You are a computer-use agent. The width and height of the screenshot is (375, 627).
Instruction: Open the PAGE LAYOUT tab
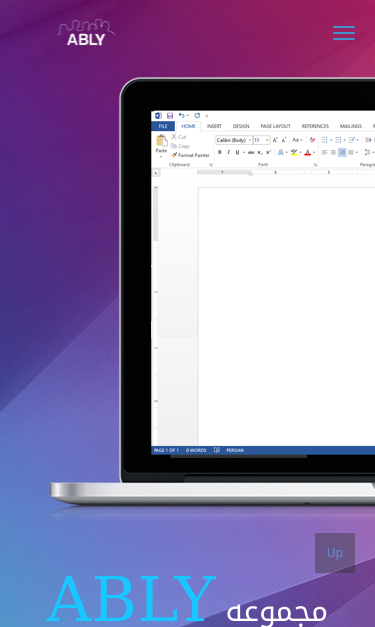click(275, 126)
